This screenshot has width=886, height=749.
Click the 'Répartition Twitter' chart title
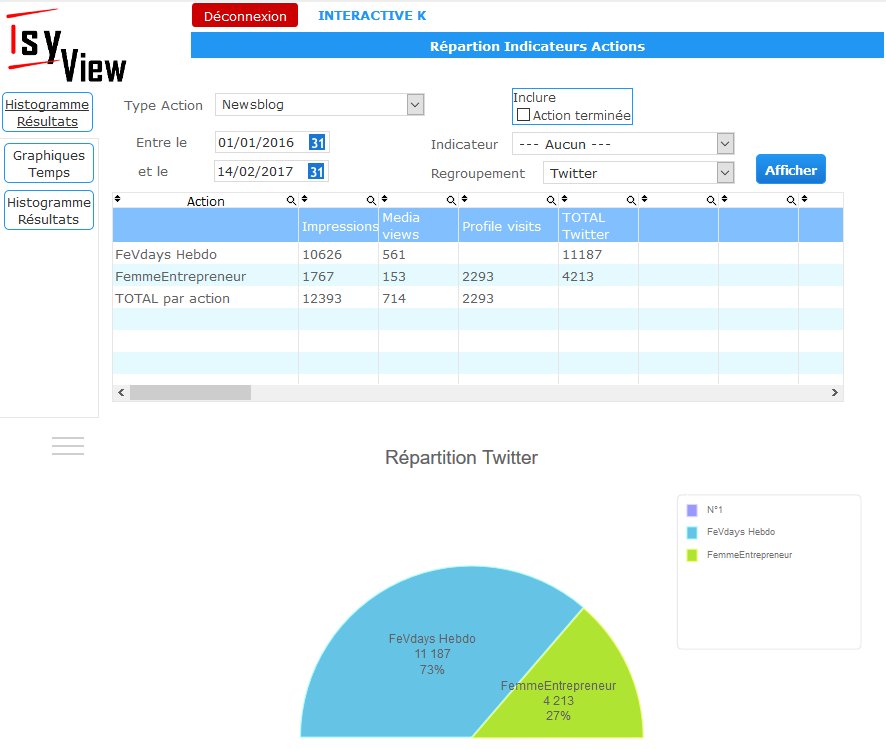(461, 457)
